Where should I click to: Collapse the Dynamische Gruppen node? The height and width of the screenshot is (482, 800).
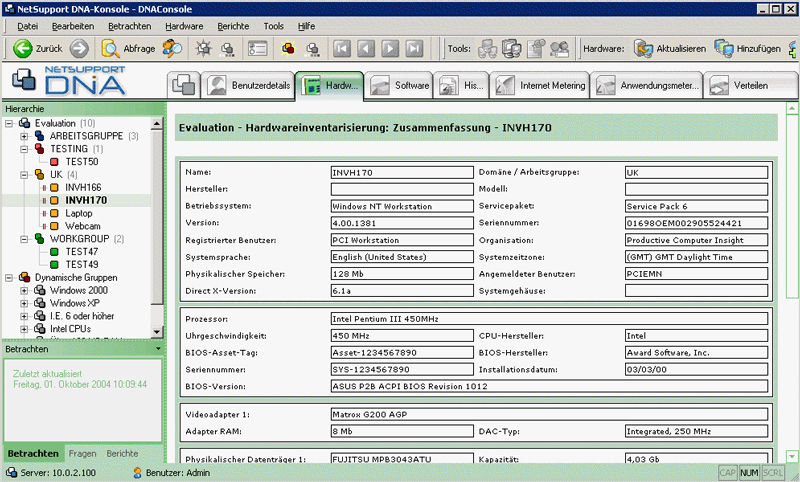pos(9,277)
